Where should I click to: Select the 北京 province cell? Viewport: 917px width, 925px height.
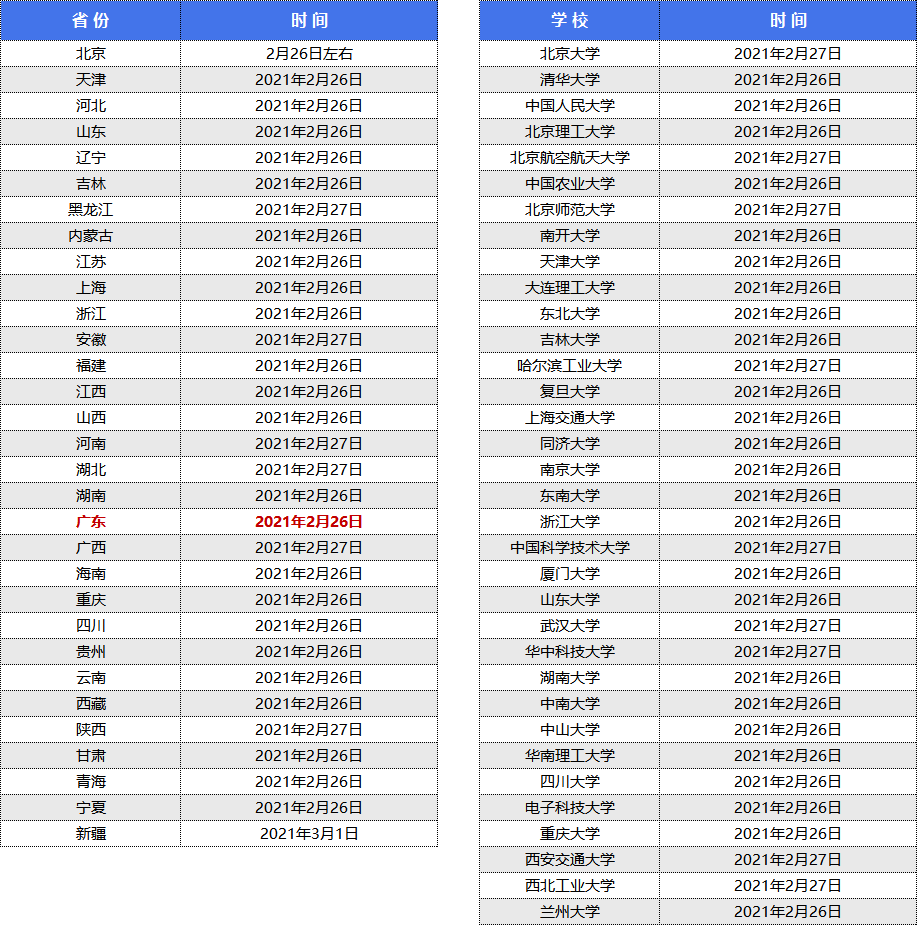(90, 54)
